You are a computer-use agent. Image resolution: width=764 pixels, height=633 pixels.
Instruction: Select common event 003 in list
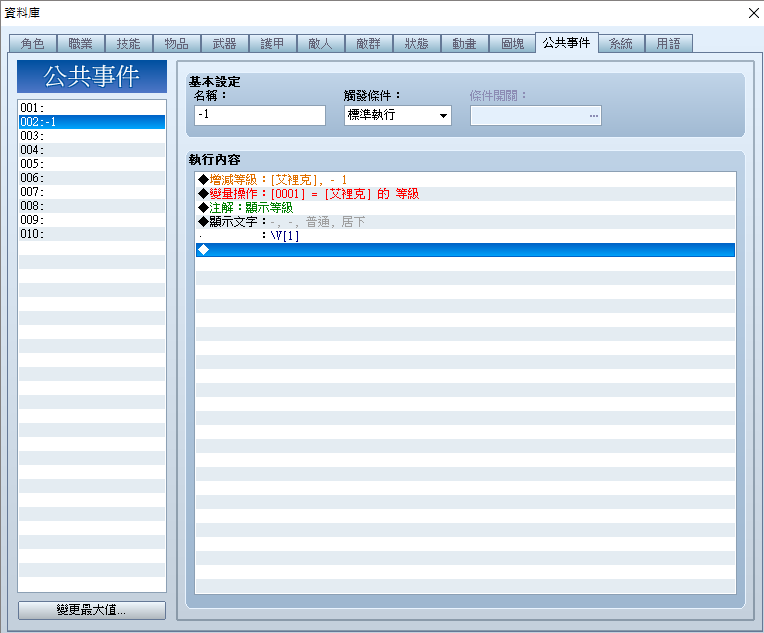click(x=92, y=135)
